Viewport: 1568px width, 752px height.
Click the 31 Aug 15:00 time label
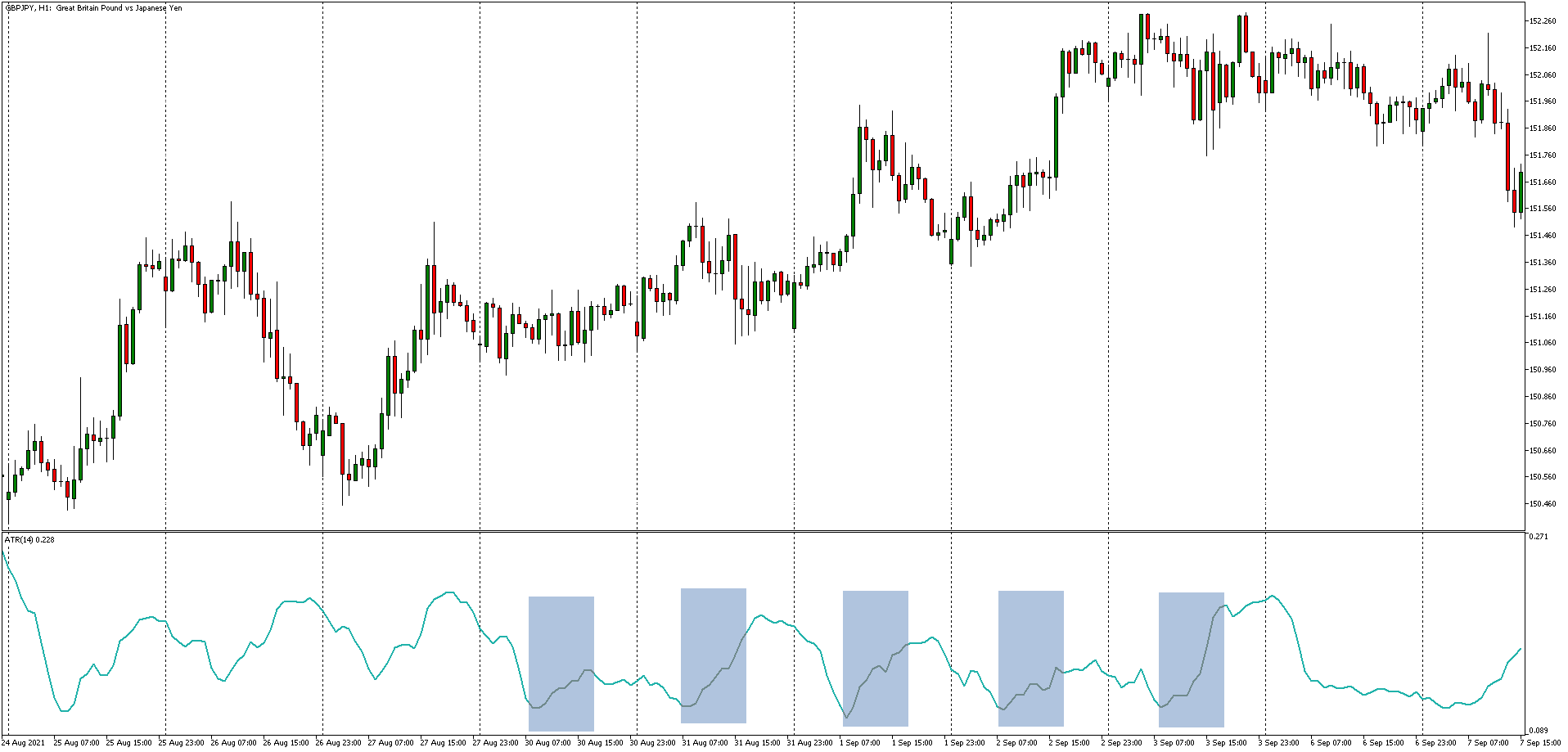pyautogui.click(x=757, y=743)
